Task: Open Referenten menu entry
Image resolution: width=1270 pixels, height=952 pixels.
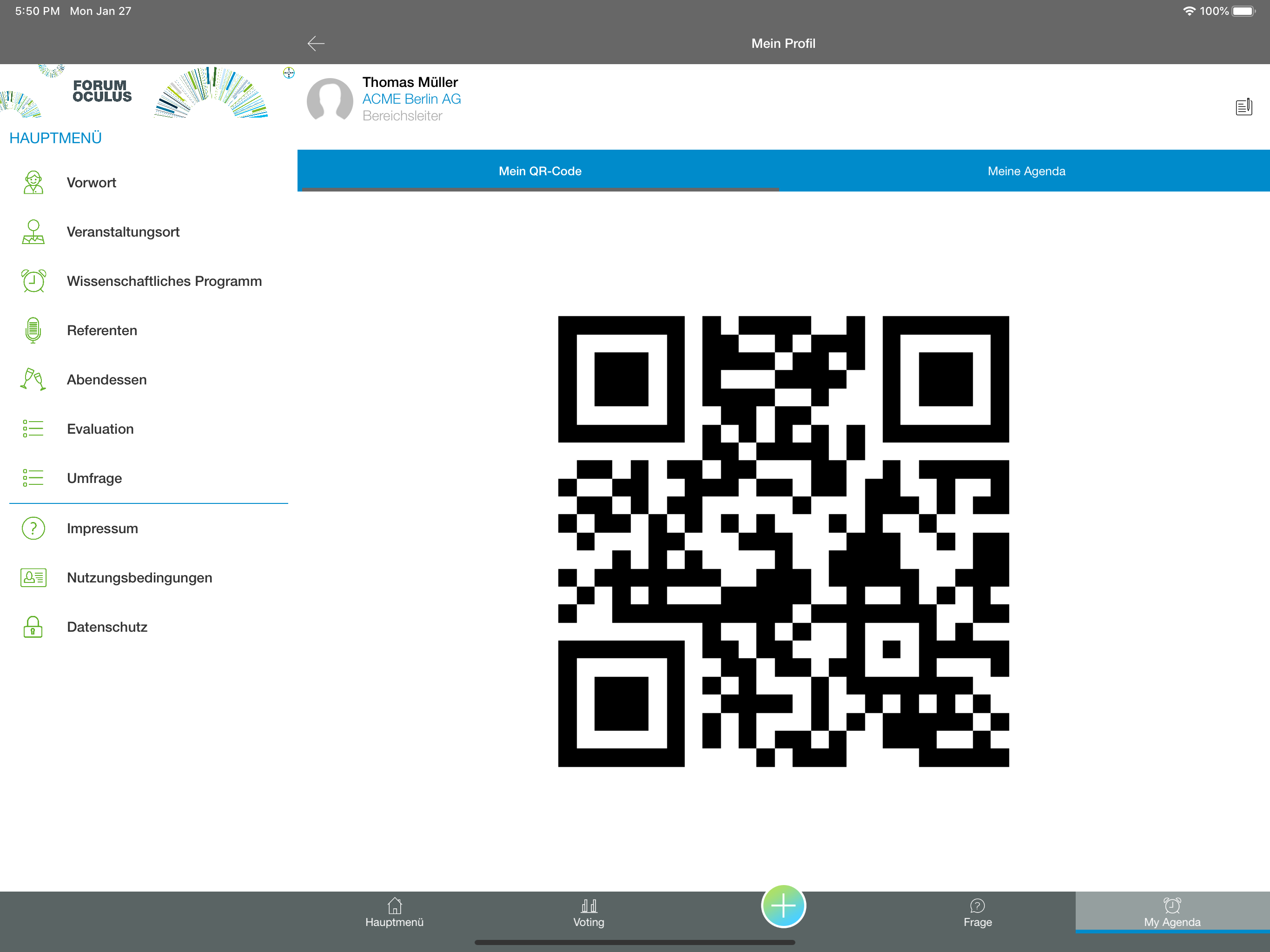Action: click(148, 331)
